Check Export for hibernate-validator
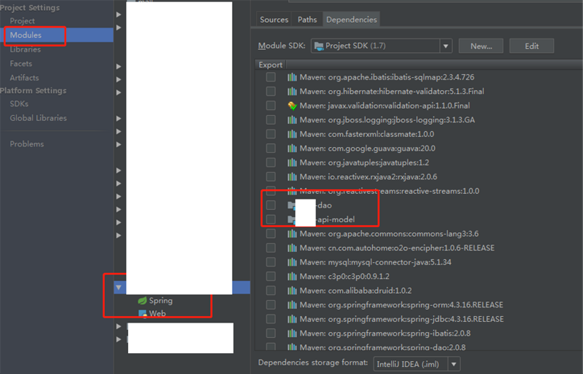Screen dimensions: 583x374 (271, 91)
